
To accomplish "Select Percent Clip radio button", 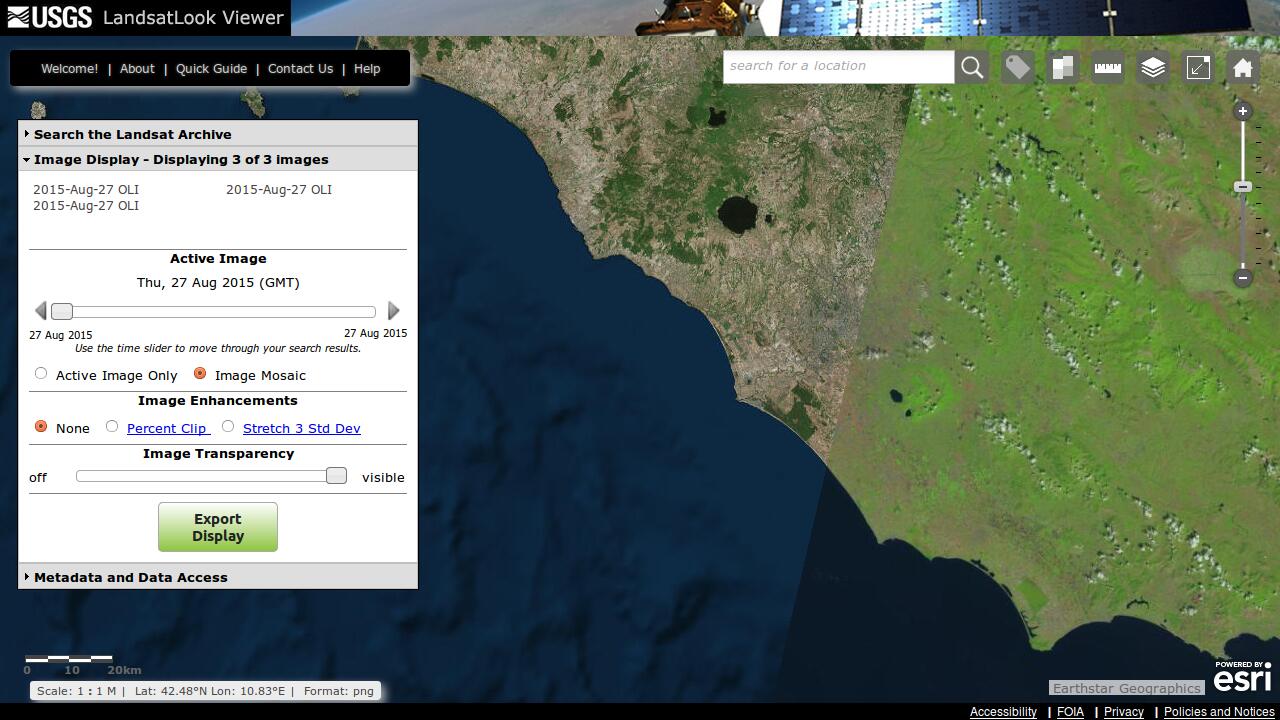I will 112,427.
